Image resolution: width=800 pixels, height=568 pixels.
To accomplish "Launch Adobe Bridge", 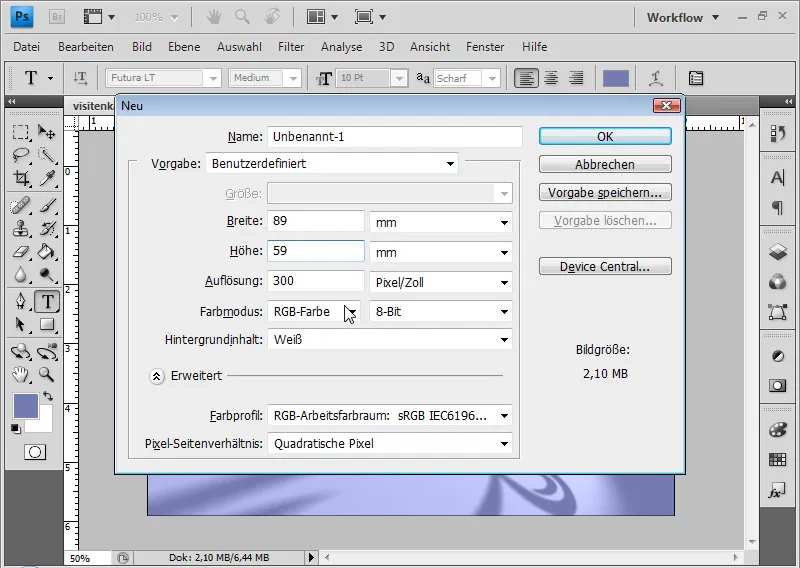I will click(x=57, y=17).
